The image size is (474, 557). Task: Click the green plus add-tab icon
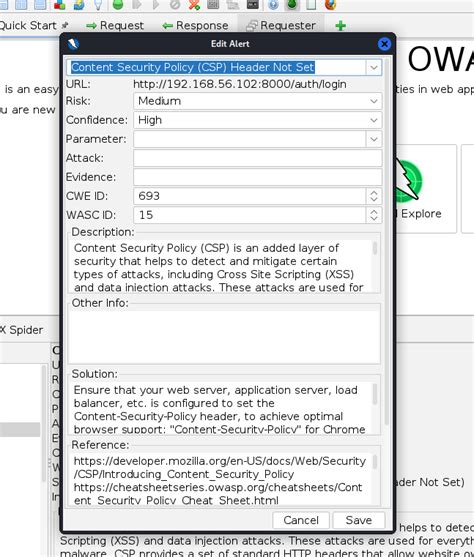(340, 26)
